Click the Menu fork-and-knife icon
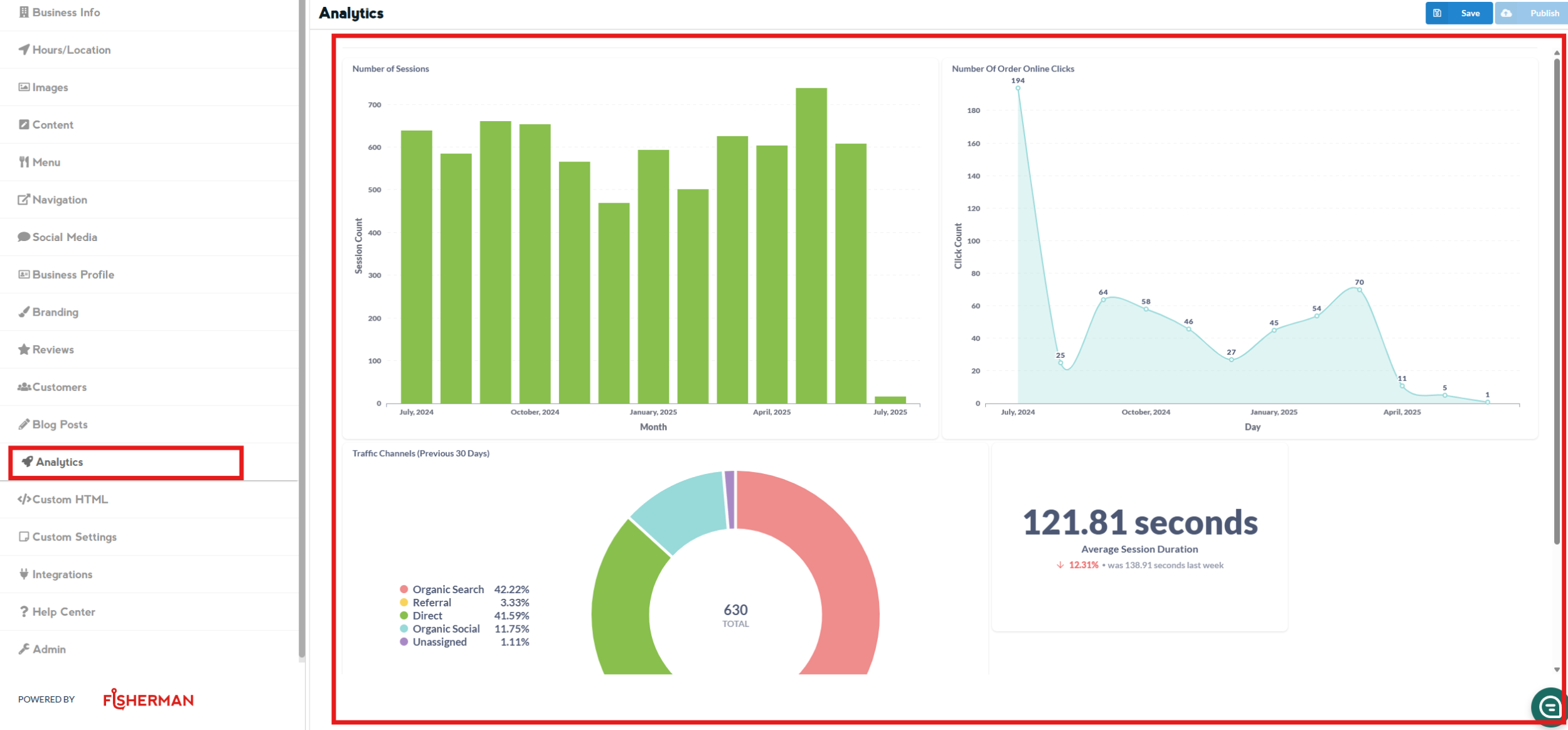 (24, 162)
